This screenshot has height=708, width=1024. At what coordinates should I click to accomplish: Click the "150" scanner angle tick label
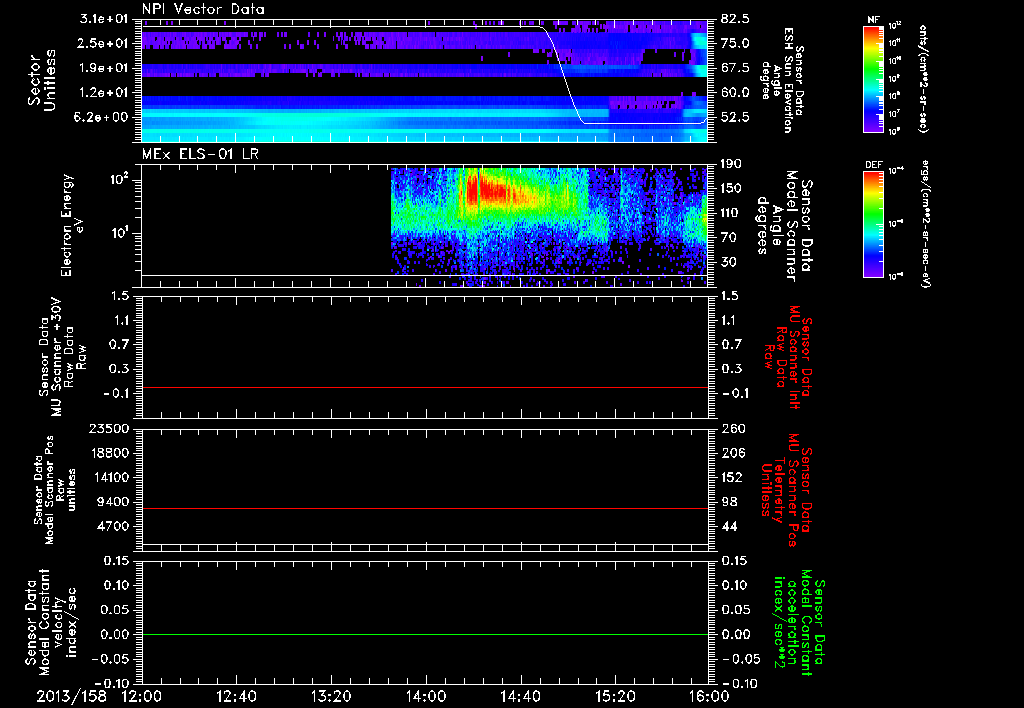(731, 188)
